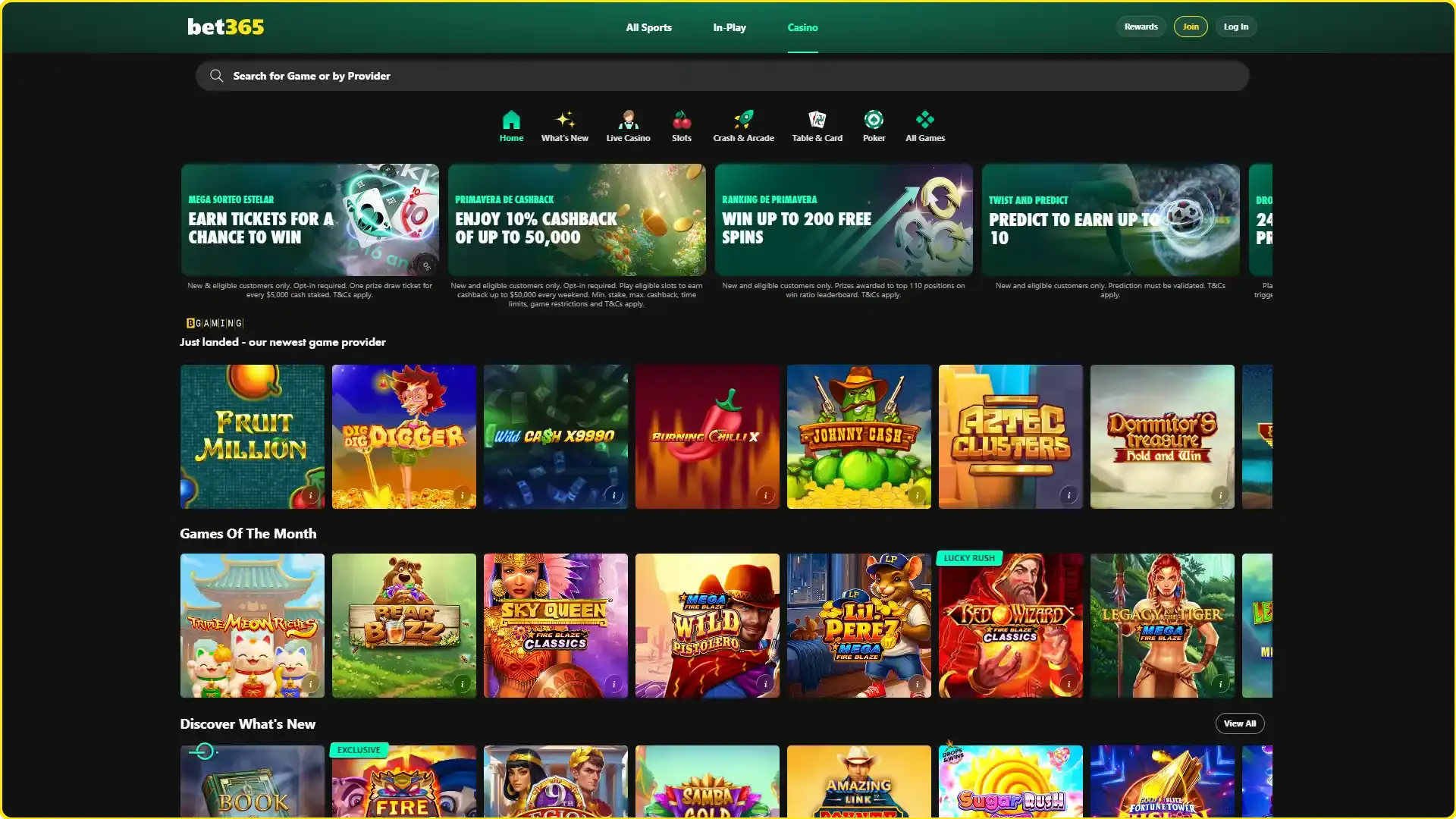
Task: Click the Log In button
Action: coord(1235,27)
